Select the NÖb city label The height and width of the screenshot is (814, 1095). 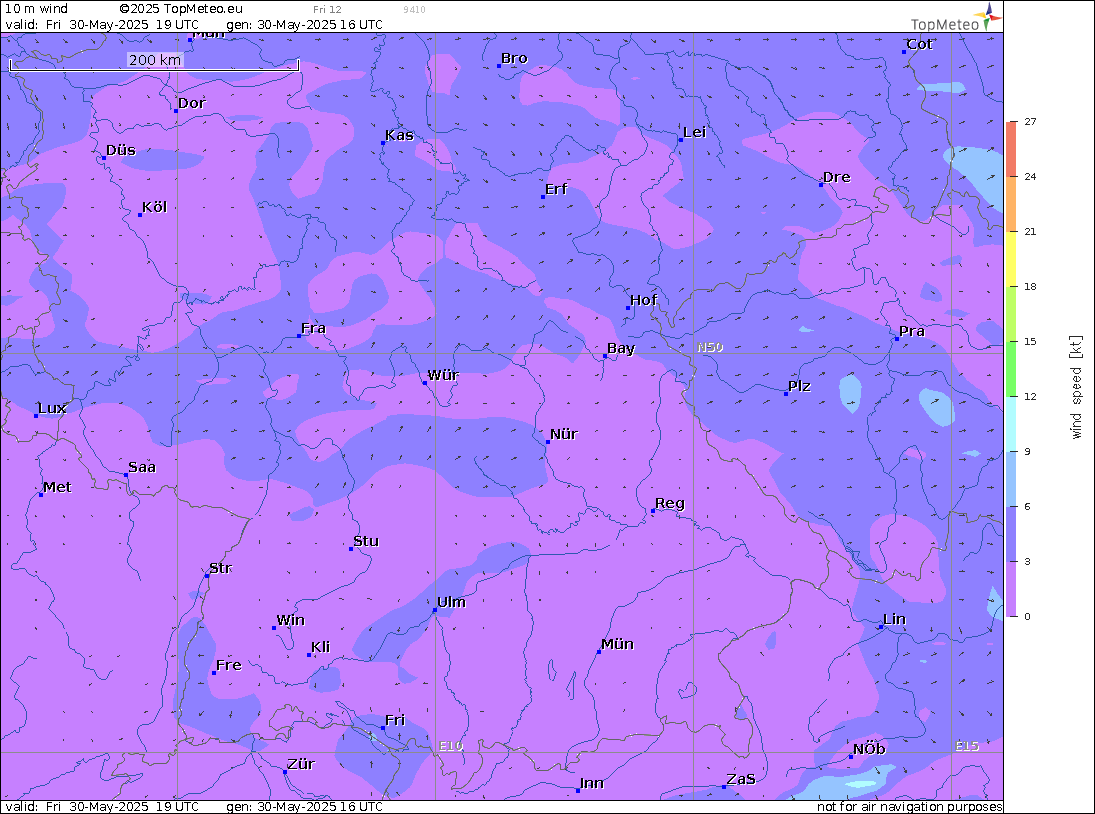[869, 749]
